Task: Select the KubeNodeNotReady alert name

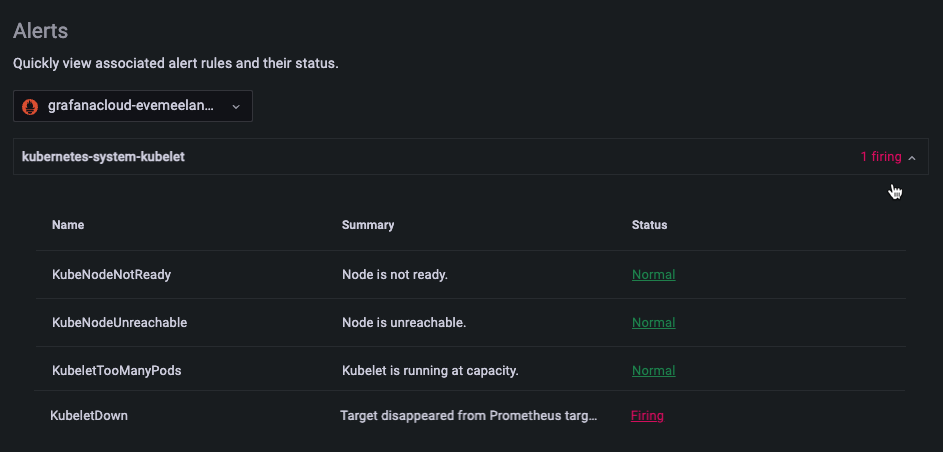Action: [x=112, y=275]
